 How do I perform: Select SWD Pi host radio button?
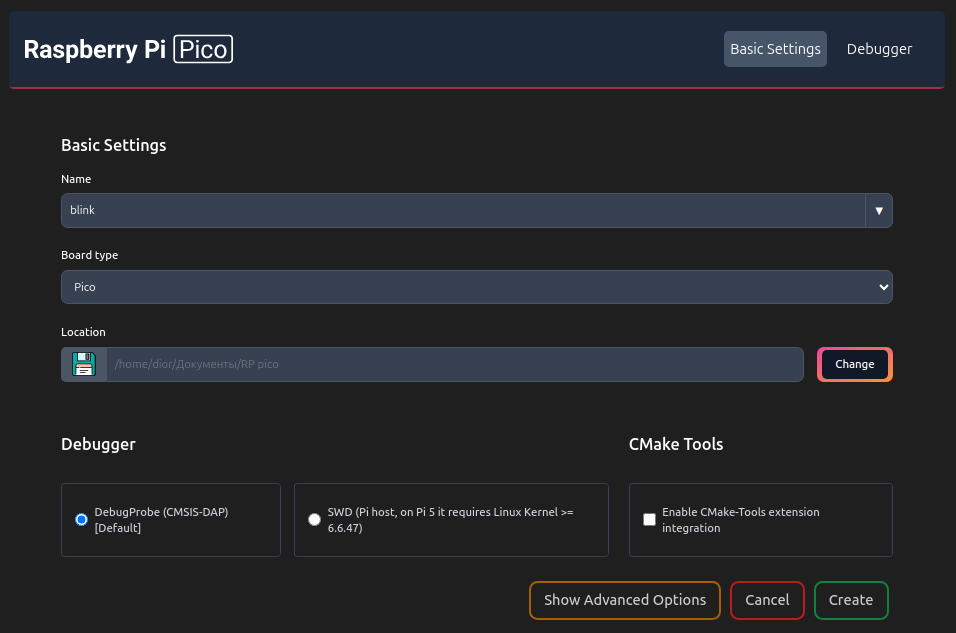coord(314,520)
